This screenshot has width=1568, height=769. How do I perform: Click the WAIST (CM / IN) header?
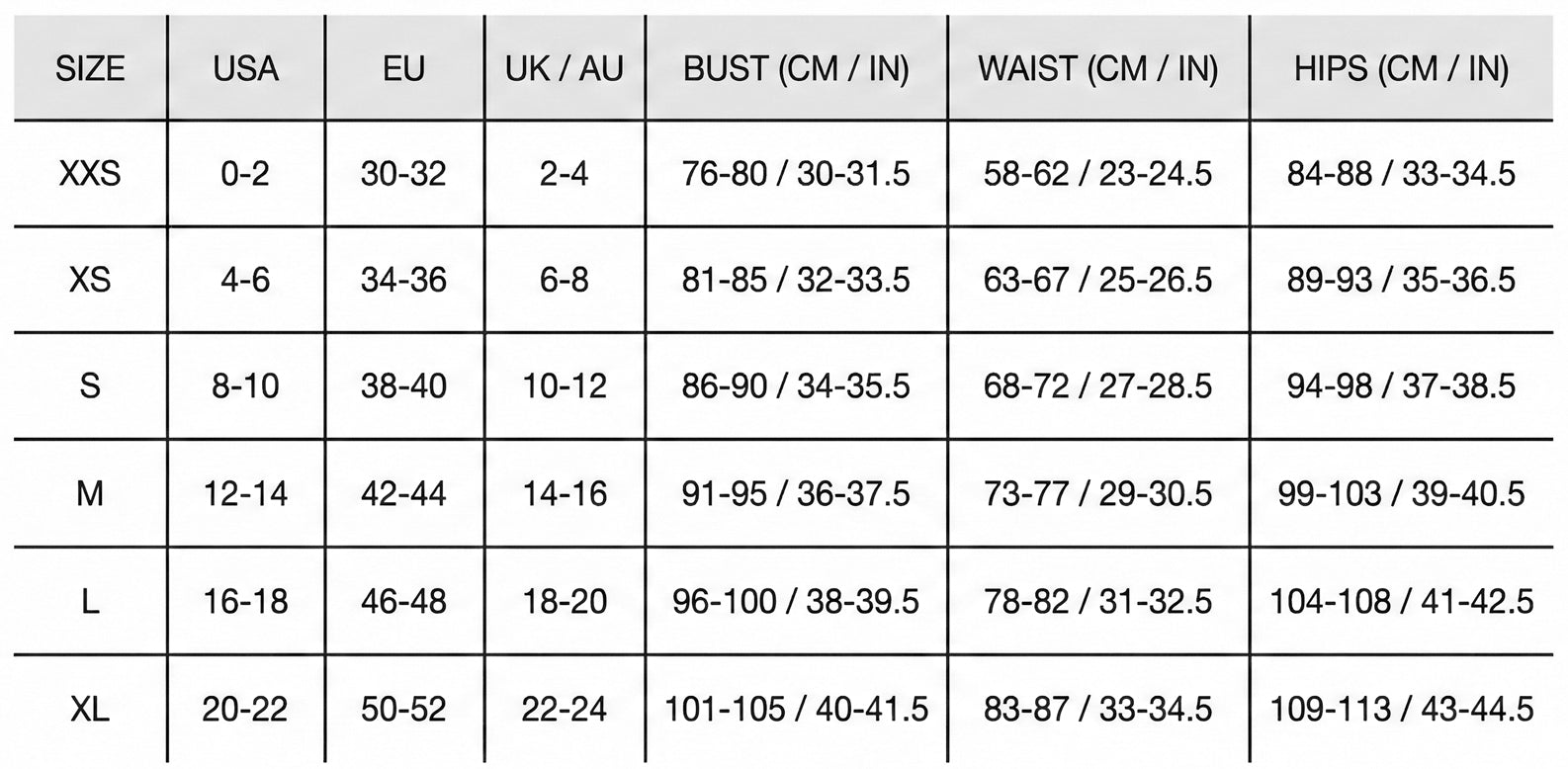pyautogui.click(x=1097, y=69)
